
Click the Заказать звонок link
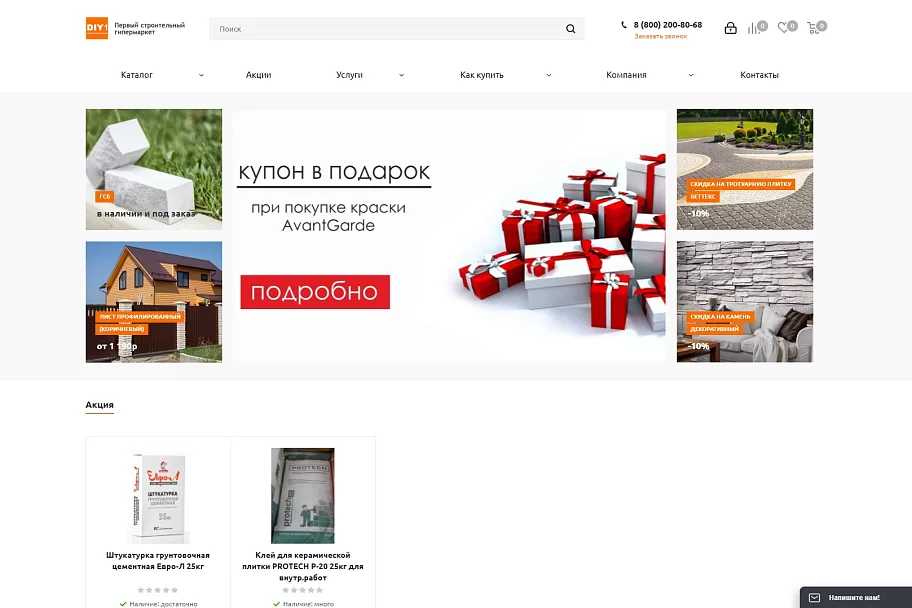coord(661,36)
